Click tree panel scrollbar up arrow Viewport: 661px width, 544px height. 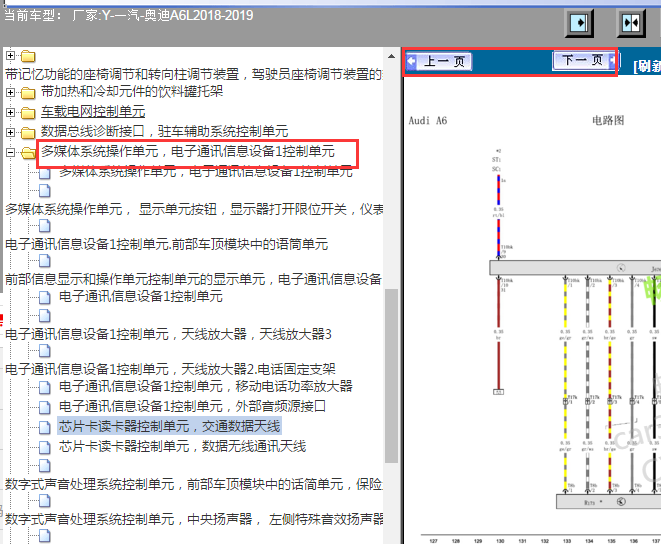click(x=391, y=56)
